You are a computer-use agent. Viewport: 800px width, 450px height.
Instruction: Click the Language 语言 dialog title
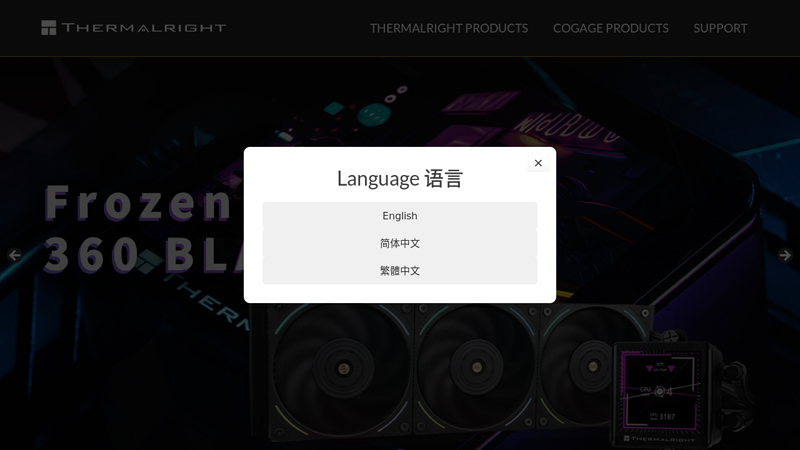[399, 179]
